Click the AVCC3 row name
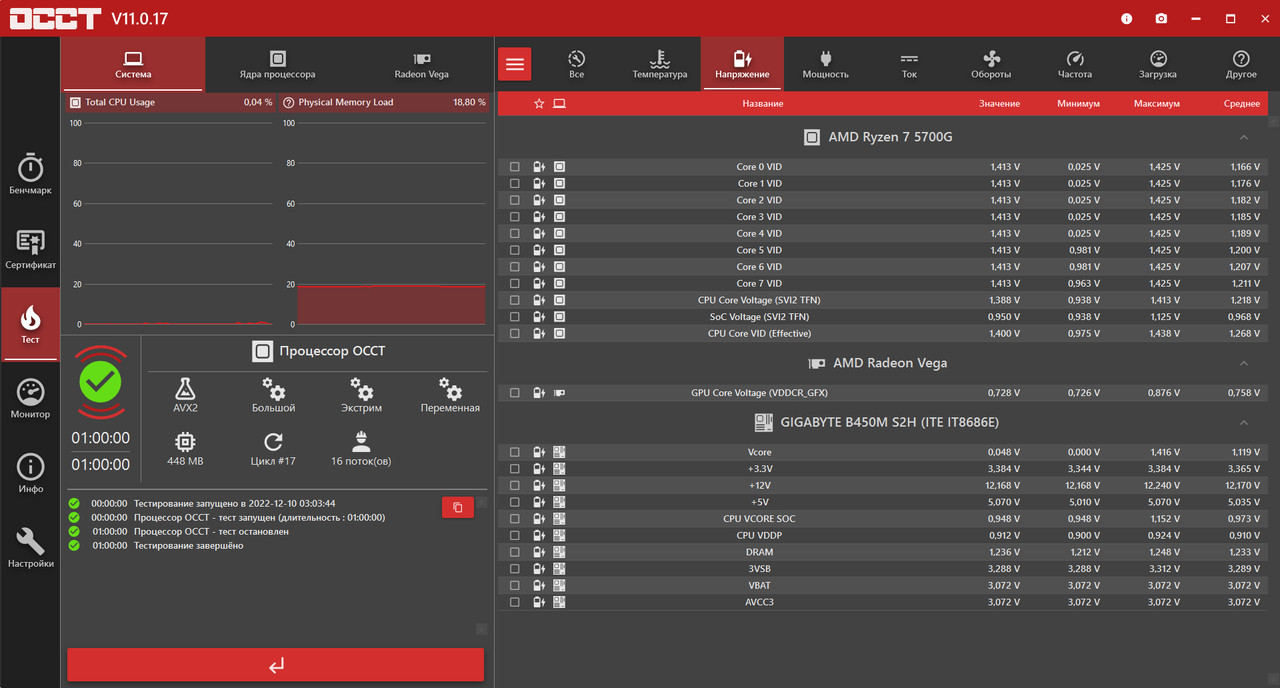Image resolution: width=1280 pixels, height=688 pixels. pyautogui.click(x=759, y=602)
